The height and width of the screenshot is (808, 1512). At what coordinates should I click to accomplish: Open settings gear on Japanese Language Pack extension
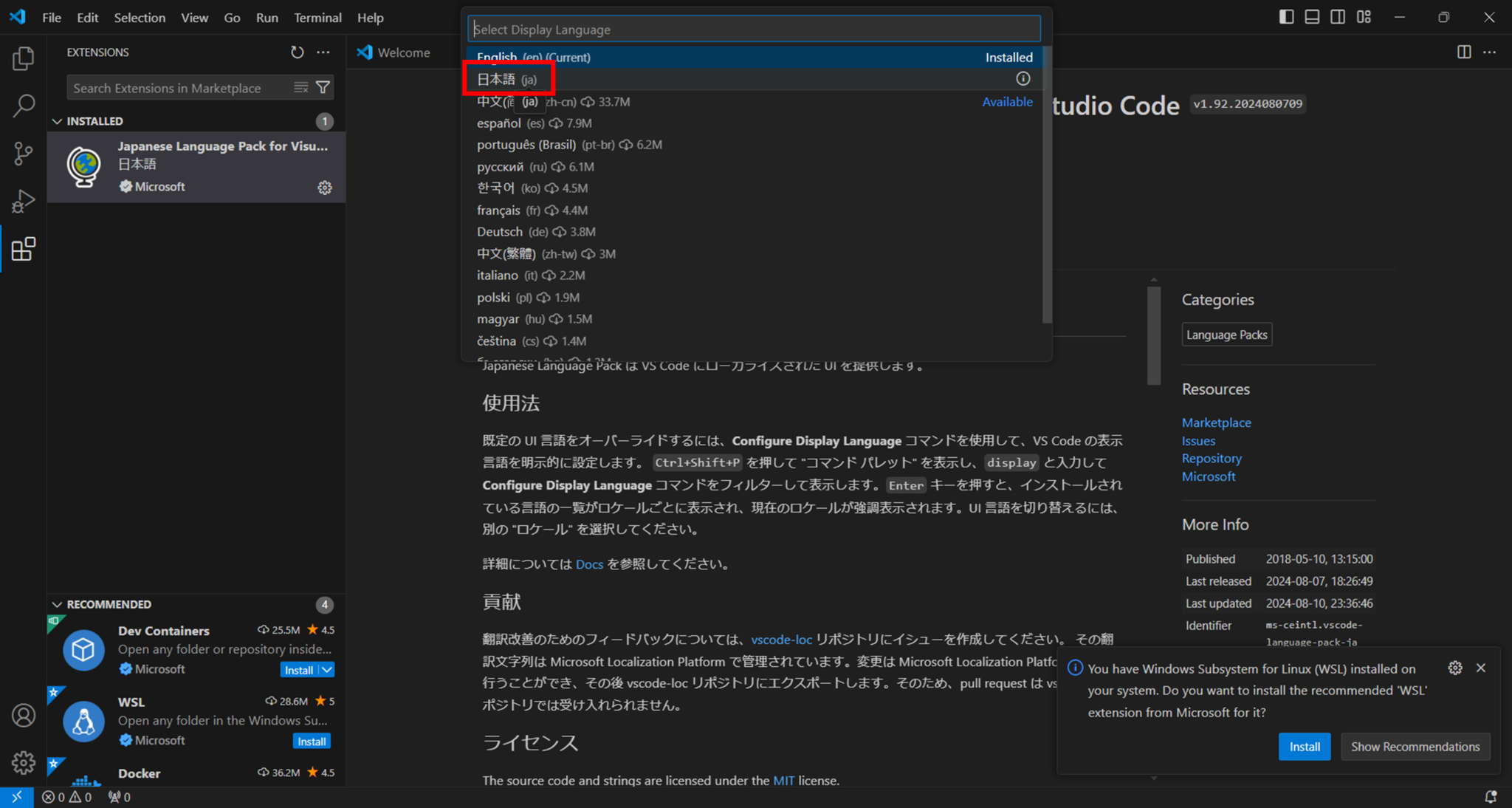(x=325, y=187)
